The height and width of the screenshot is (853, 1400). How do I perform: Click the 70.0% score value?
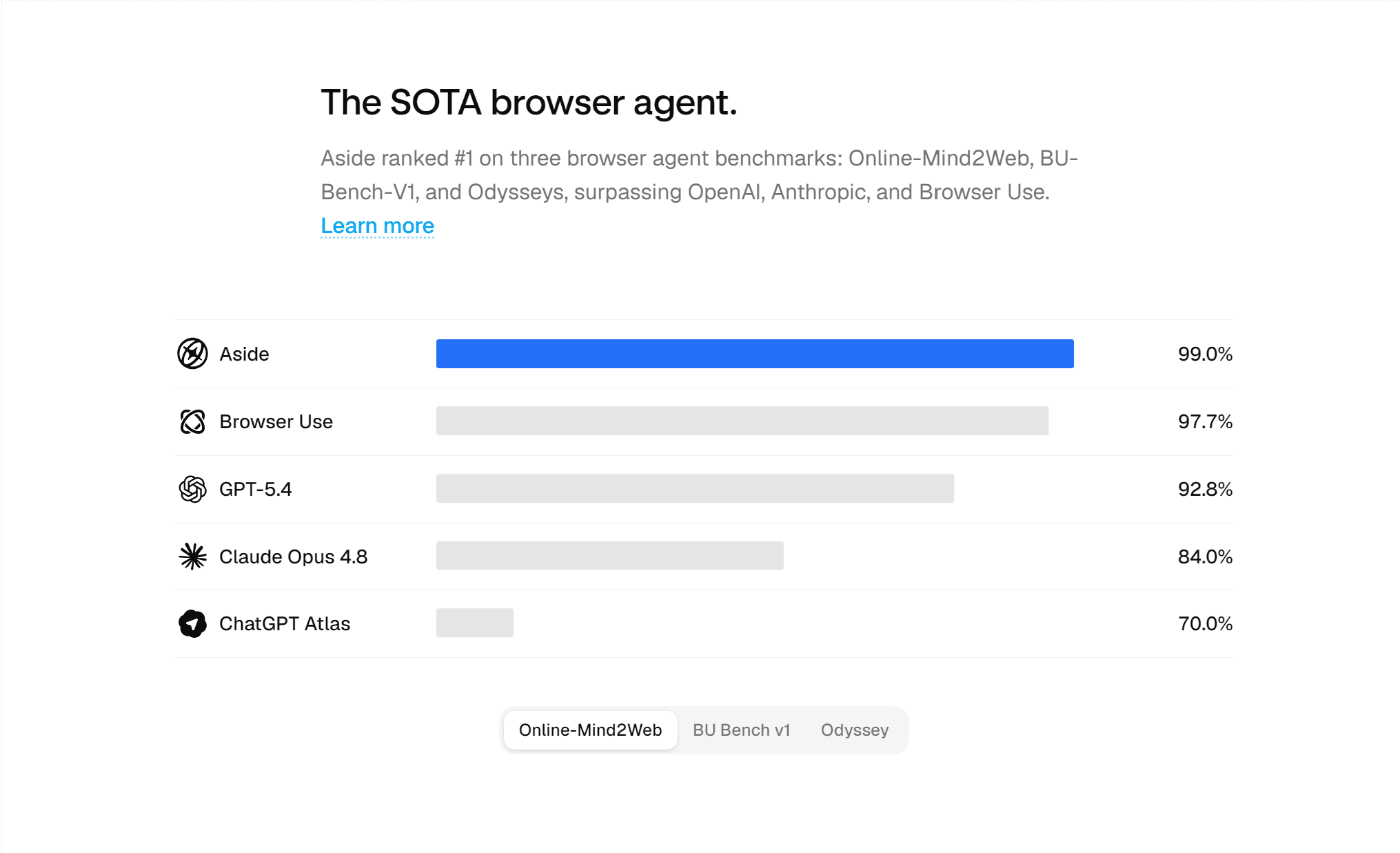click(x=1205, y=623)
